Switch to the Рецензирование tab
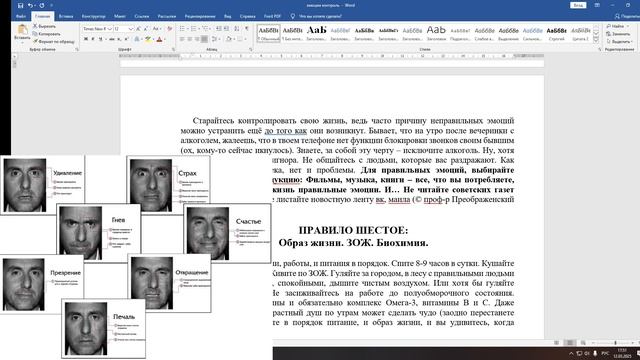 coord(200,16)
